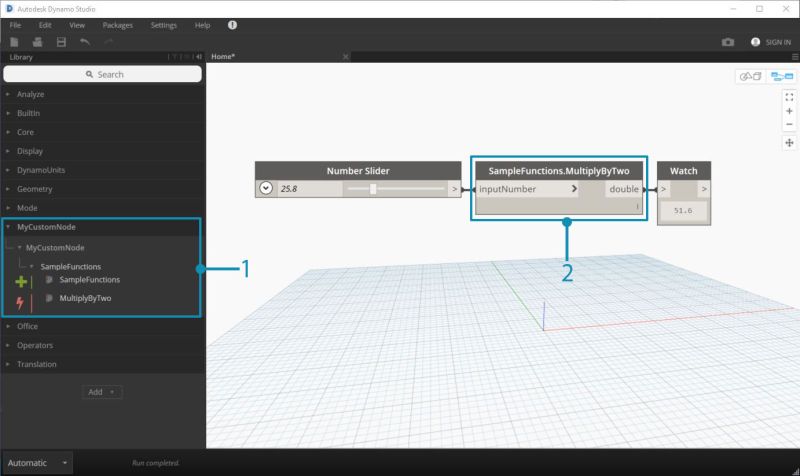Open the Help menu
Screen dimensions: 800x476
[x=202, y=25]
